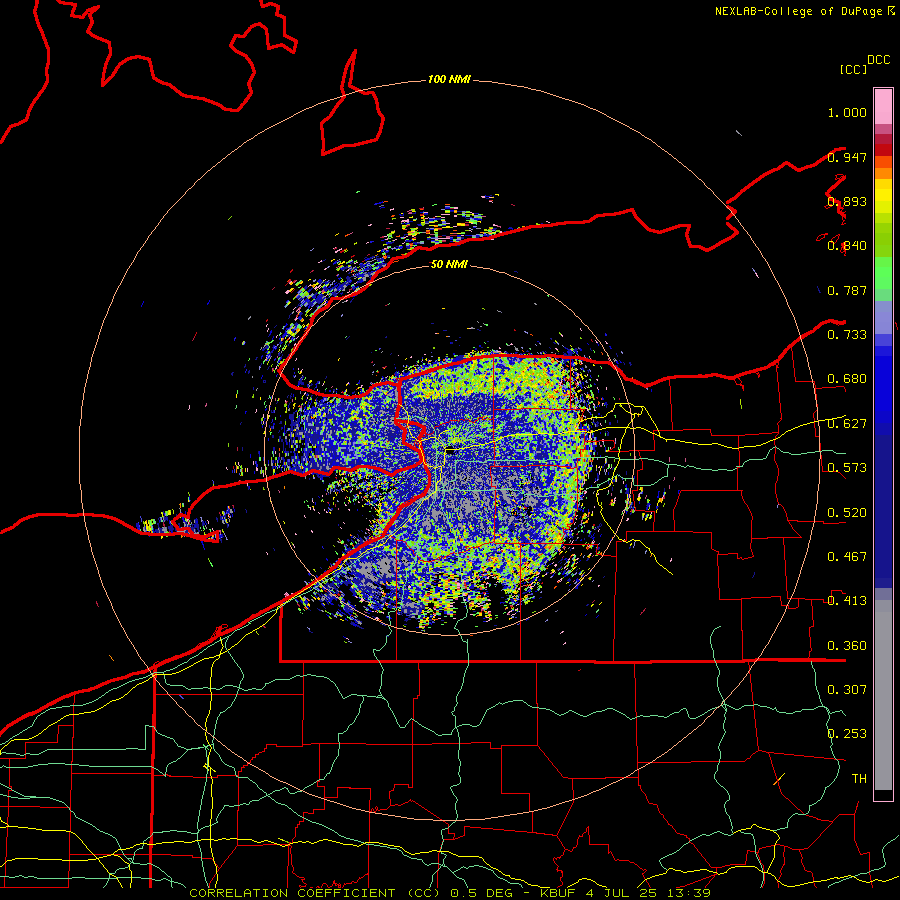Click the 0.307 scale value
Viewport: 900px width, 900px height.
[847, 689]
